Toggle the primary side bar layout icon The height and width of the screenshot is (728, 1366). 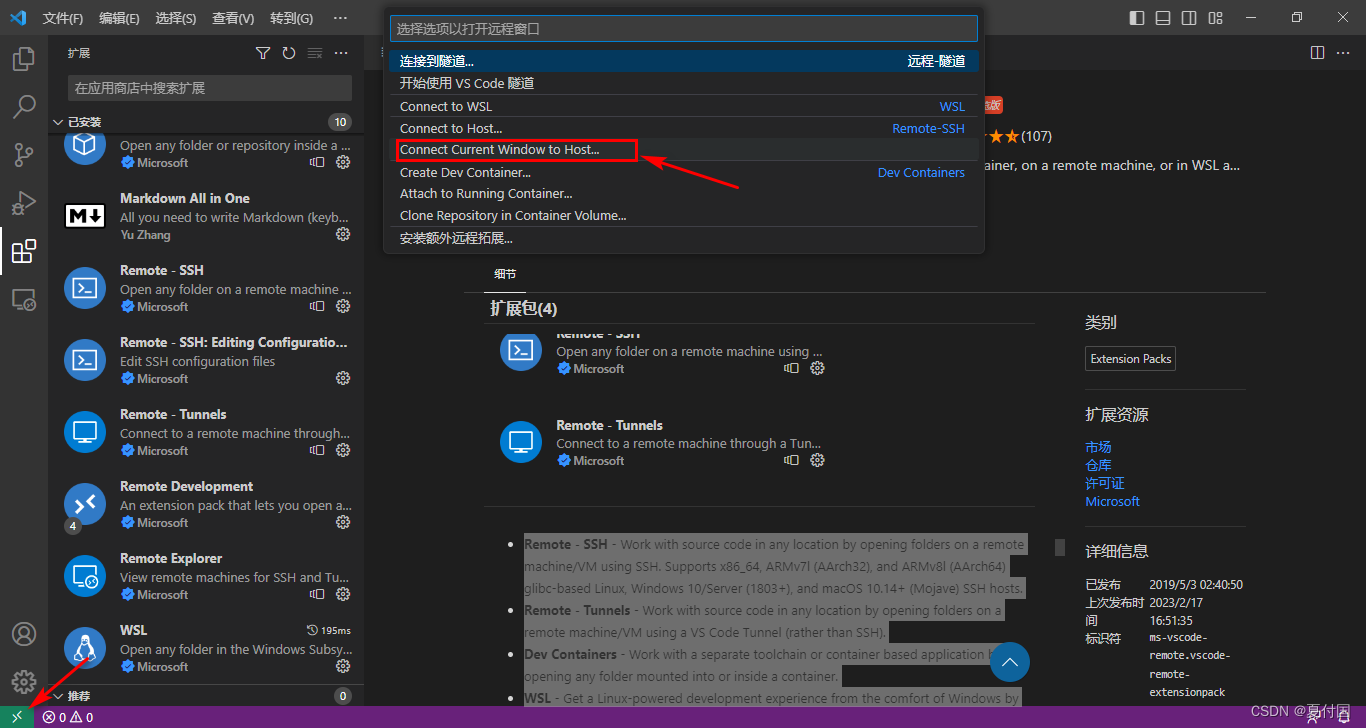tap(1137, 18)
